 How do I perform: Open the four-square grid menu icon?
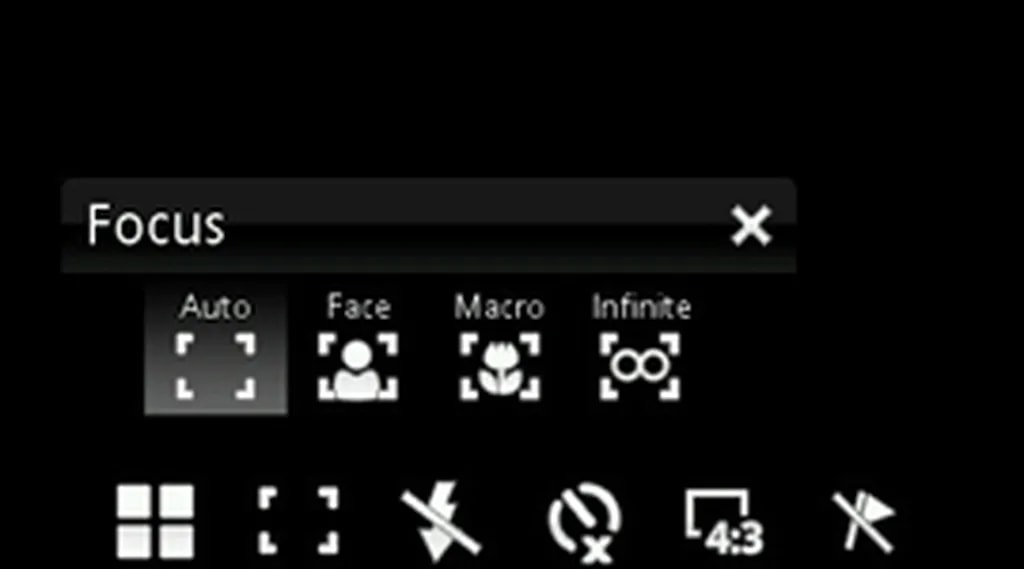point(155,521)
